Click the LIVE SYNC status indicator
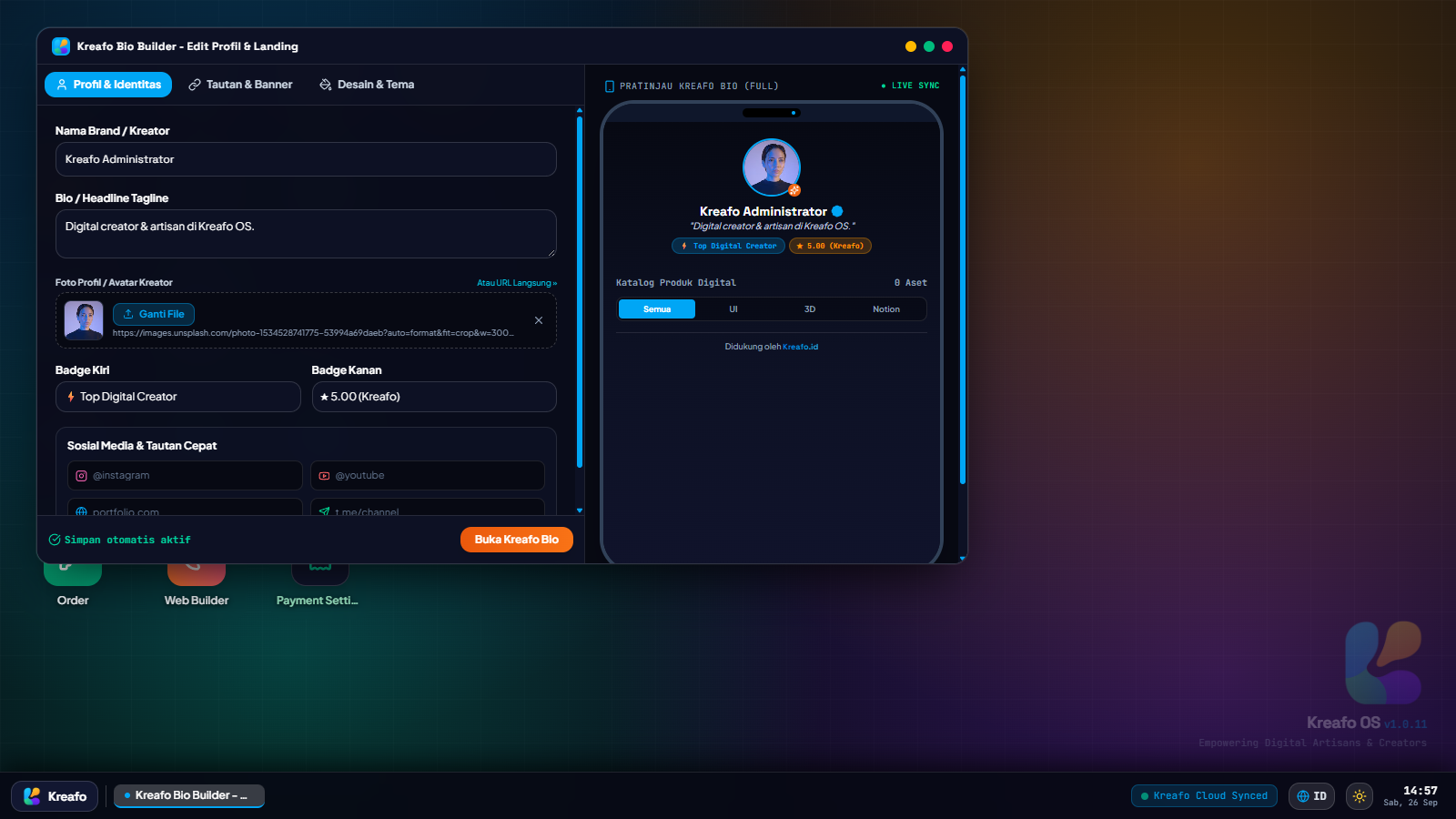Image resolution: width=1456 pixels, height=819 pixels. (910, 86)
